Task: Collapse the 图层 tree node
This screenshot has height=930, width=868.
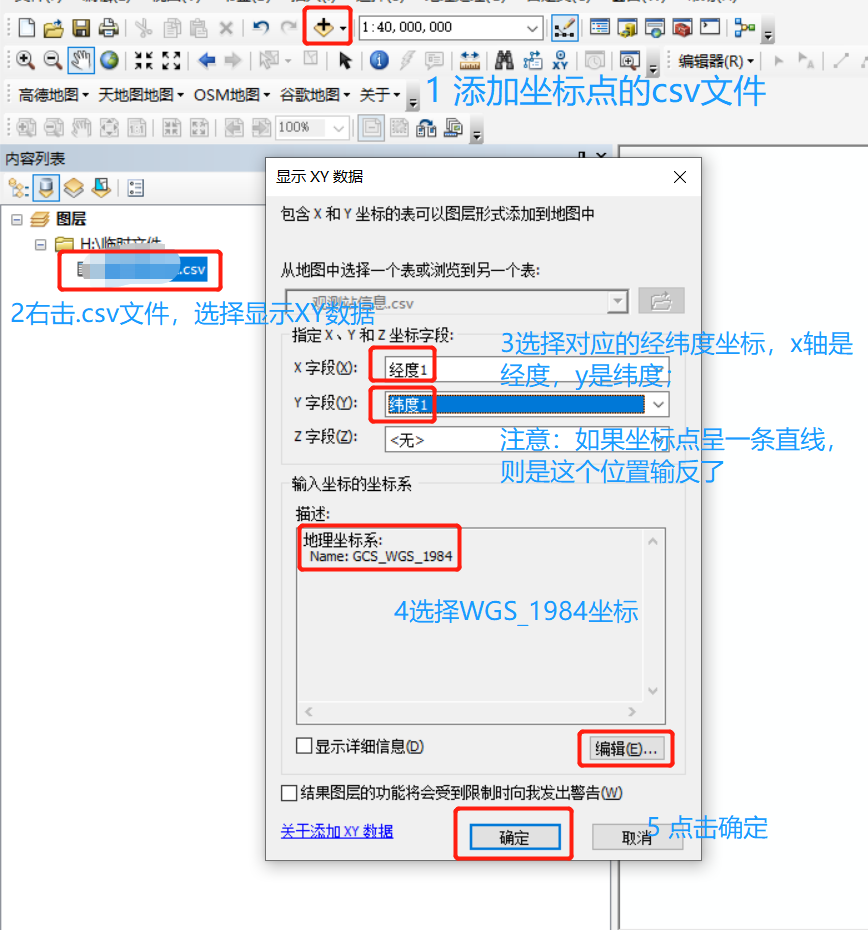Action: click(19, 220)
